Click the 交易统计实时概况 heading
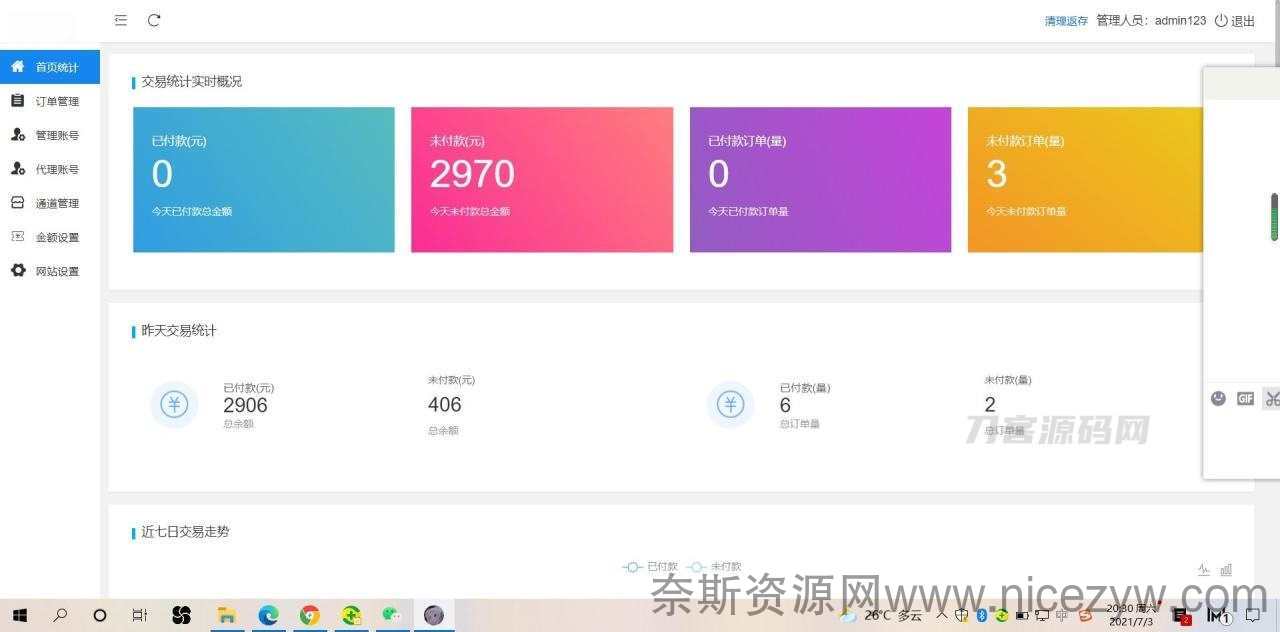This screenshot has height=632, width=1280. pos(191,81)
